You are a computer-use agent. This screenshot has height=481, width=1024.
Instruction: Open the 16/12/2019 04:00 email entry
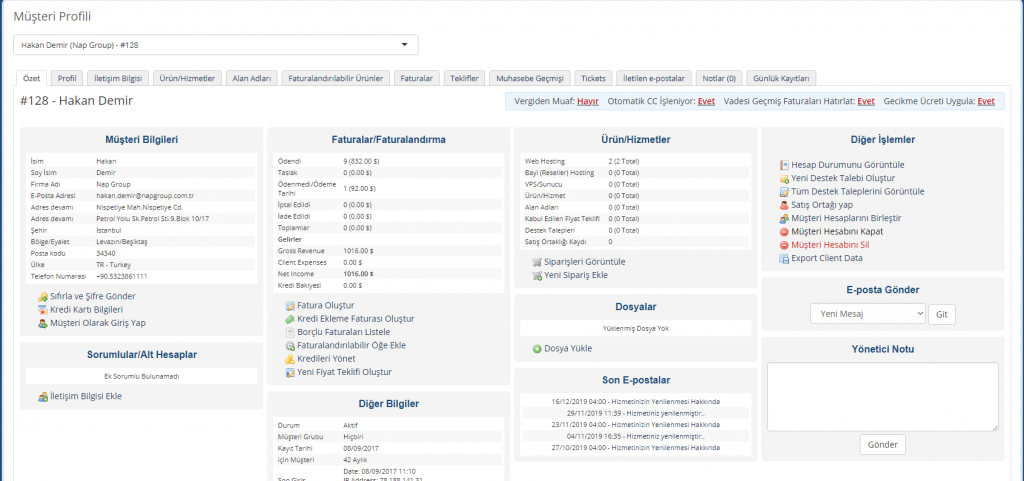tap(635, 401)
